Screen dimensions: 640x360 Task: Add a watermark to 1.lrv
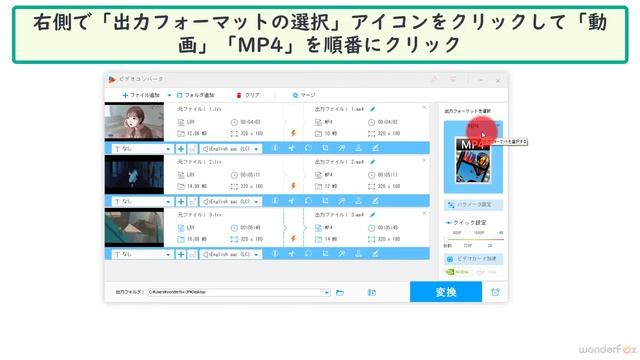point(358,148)
